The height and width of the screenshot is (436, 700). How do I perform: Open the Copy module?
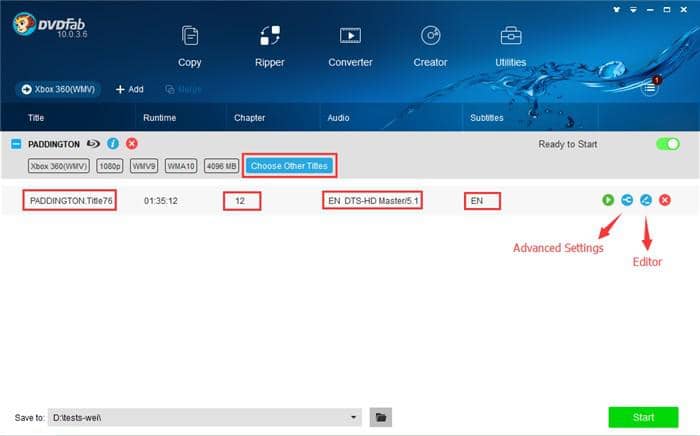tap(190, 46)
